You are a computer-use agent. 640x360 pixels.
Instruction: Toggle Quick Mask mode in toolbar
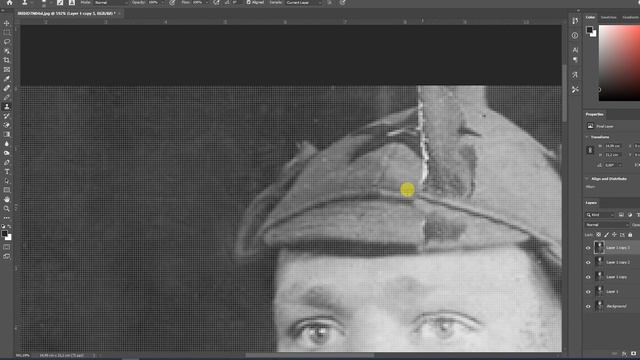point(7,247)
